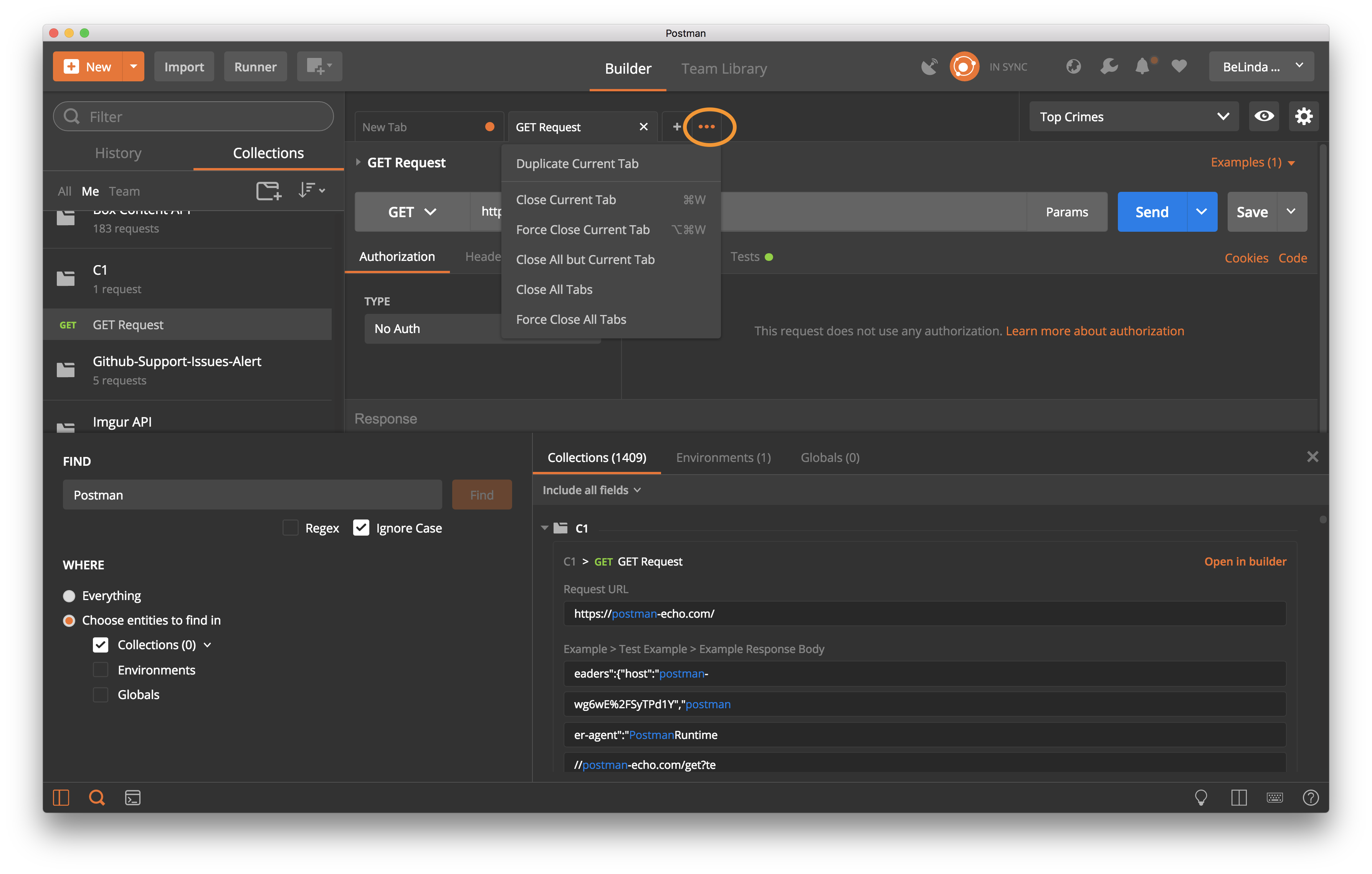The image size is (1372, 874).
Task: Choose Close Current Tab
Action: (x=611, y=200)
